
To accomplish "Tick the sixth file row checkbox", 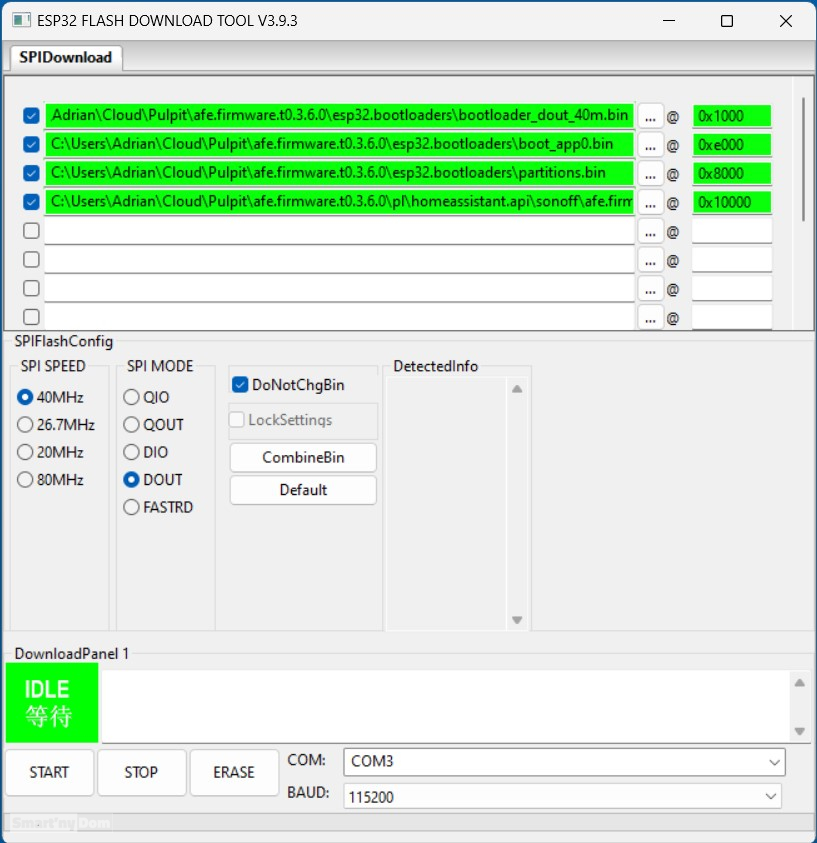I will click(x=31, y=260).
